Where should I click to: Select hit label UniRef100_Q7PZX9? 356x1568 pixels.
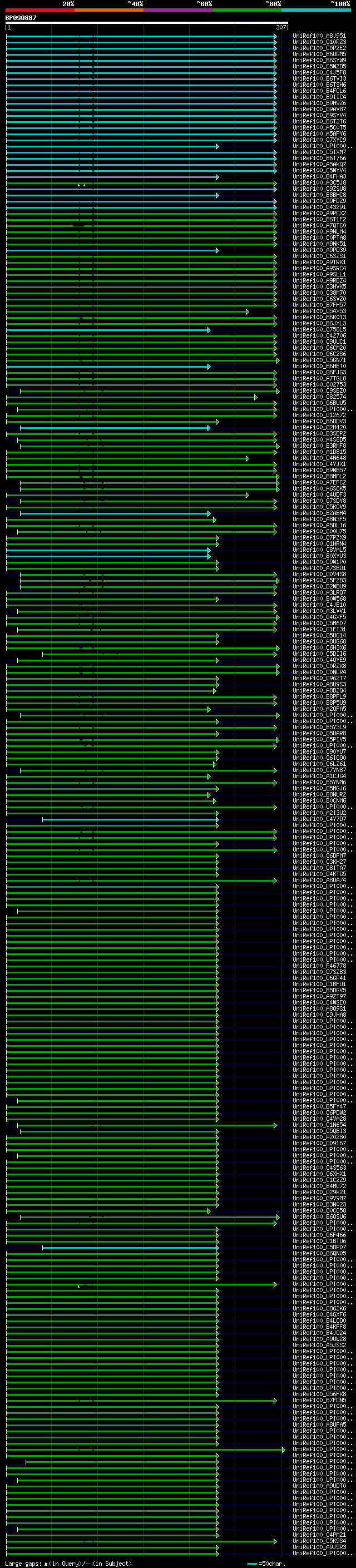tap(319, 537)
